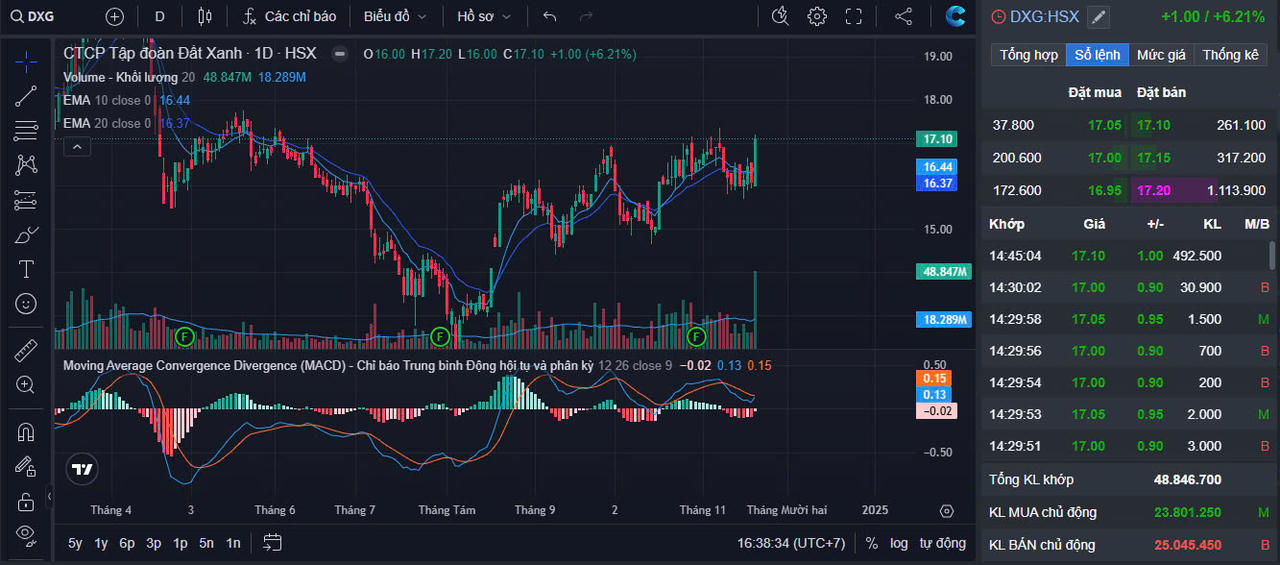The width and height of the screenshot is (1280, 565).
Task: Toggle log scale on price axis
Action: 899,543
